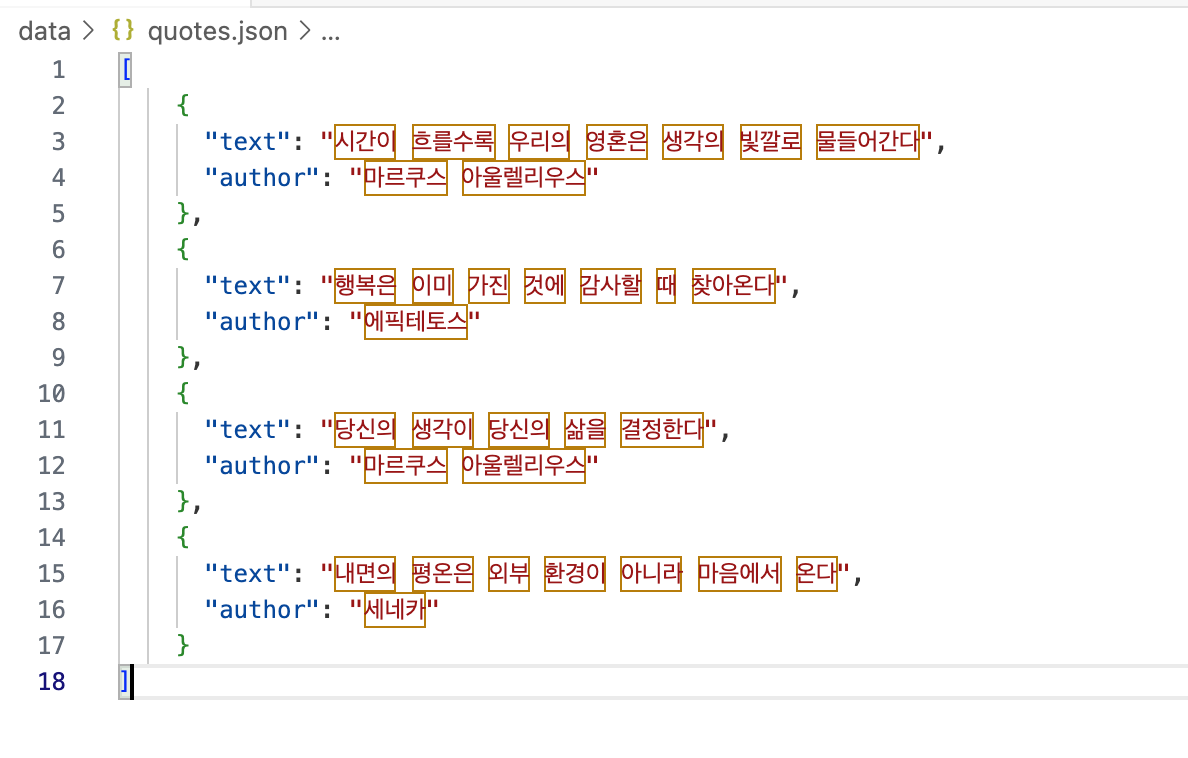
Task: Click the JSON braces icon in breadcrumb
Action: [123, 30]
